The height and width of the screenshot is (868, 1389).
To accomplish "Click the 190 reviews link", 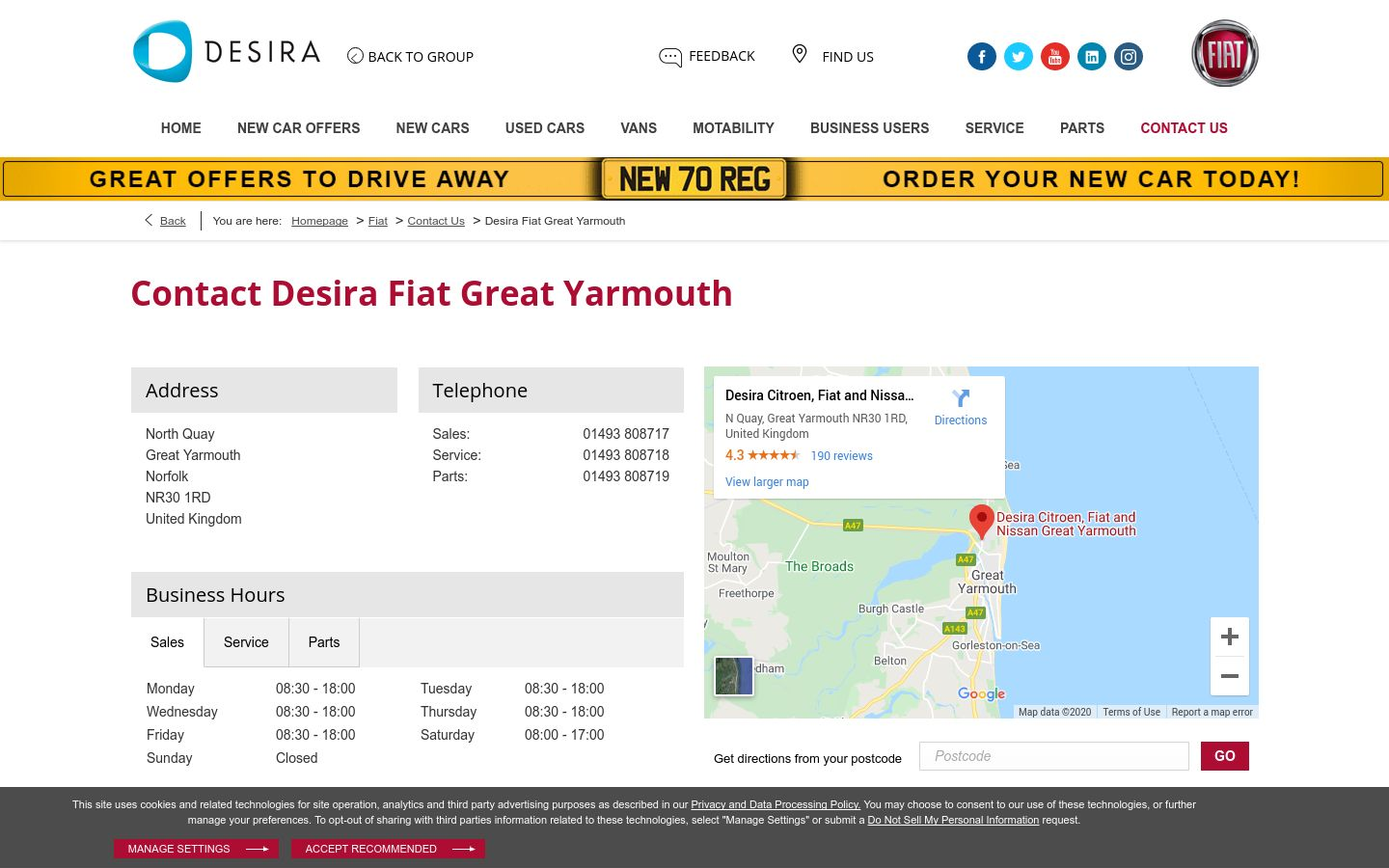I will point(841,456).
